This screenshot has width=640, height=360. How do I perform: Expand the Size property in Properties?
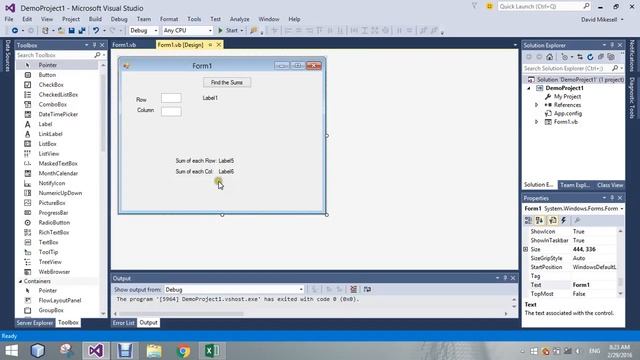pos(526,249)
